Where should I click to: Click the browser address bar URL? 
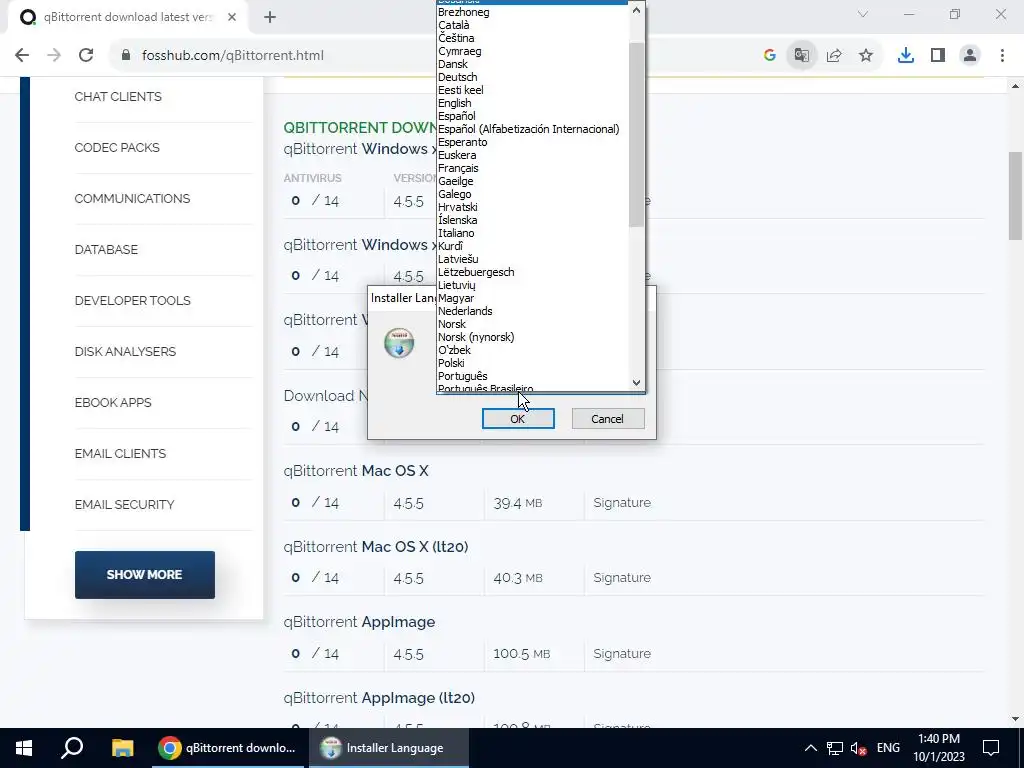[x=233, y=56]
